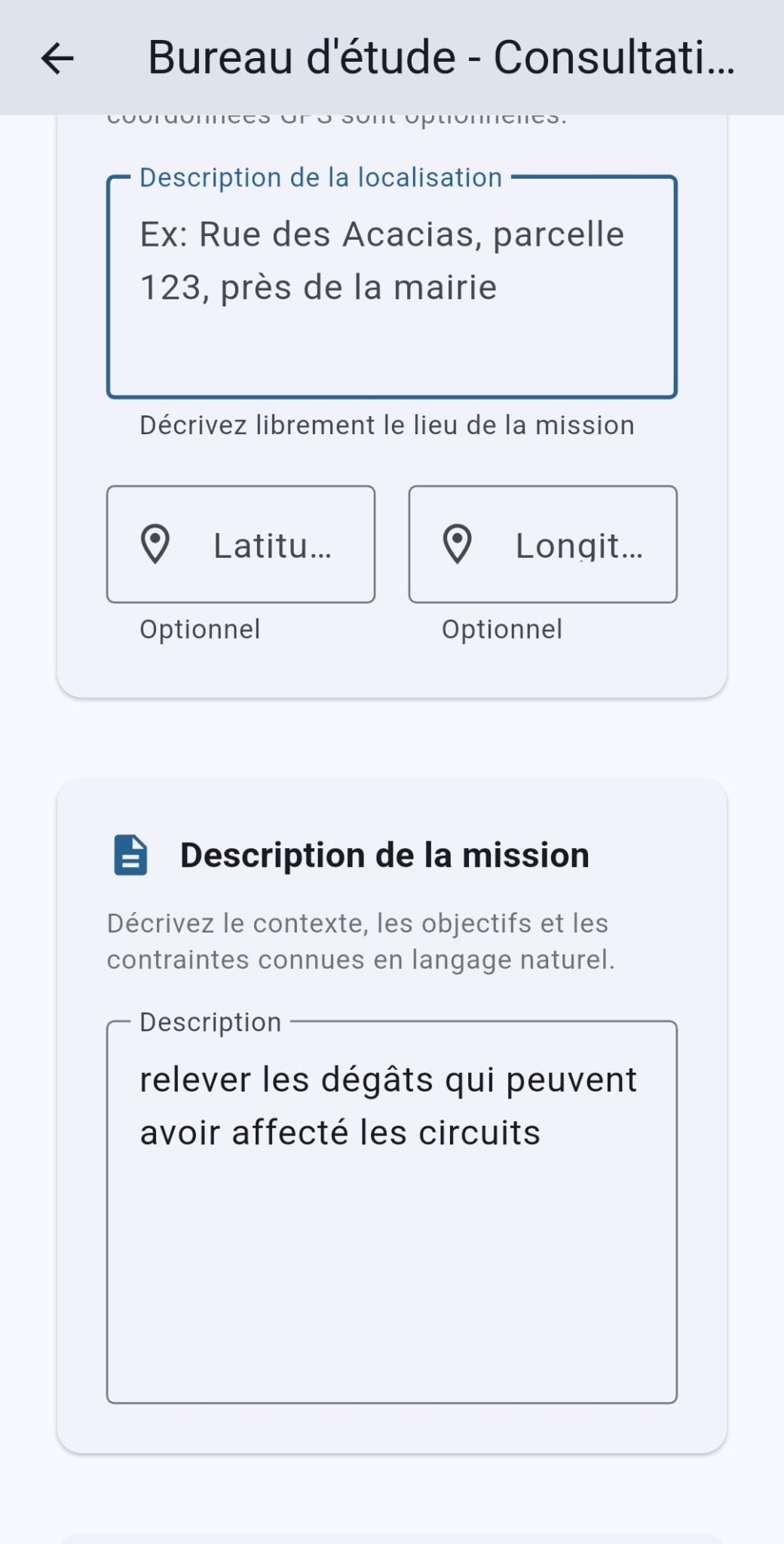Click the word 'relever' in the description text
This screenshot has width=784, height=1544.
click(196, 1080)
